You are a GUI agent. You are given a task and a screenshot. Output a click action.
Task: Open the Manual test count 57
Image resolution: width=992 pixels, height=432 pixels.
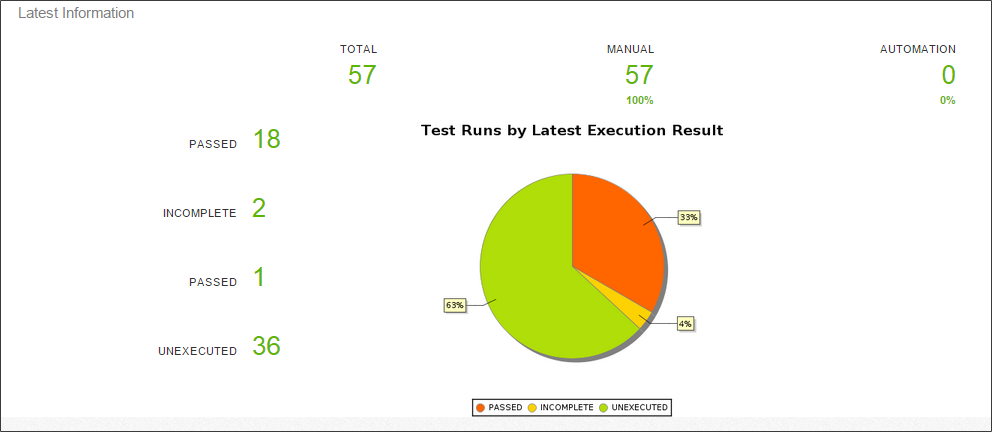tap(639, 75)
